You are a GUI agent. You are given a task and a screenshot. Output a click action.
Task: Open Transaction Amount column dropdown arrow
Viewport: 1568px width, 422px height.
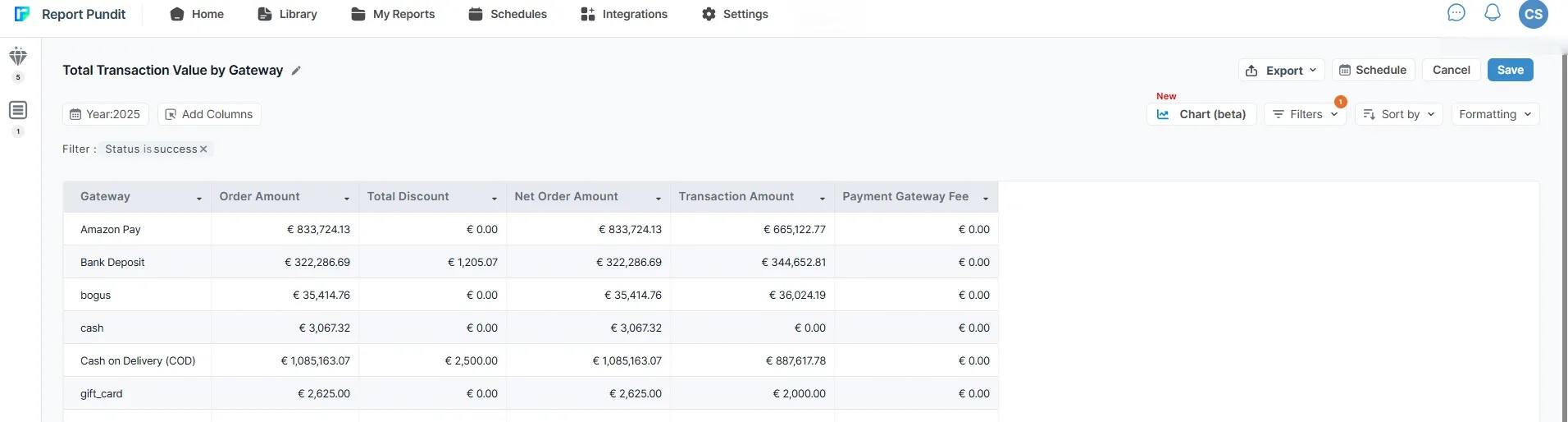coord(823,199)
